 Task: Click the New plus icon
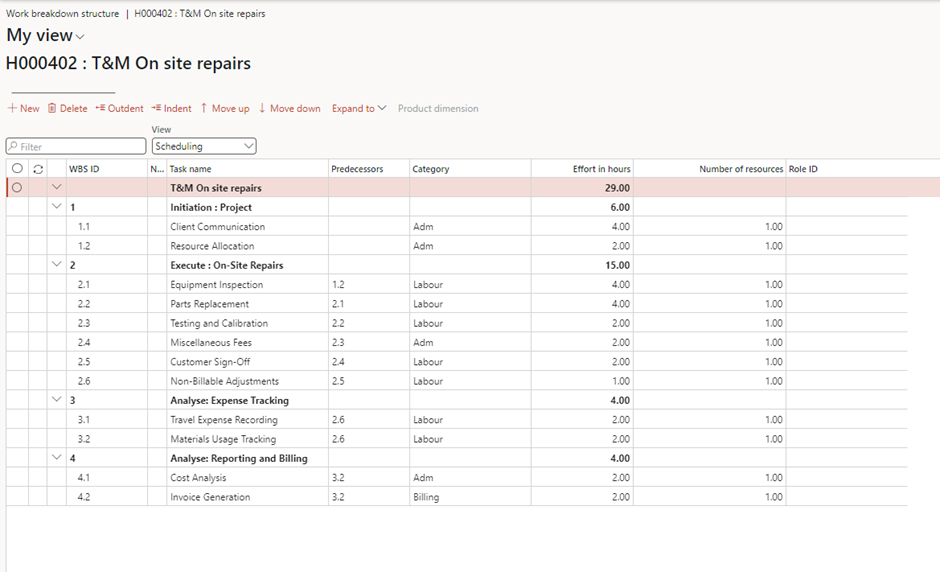point(12,109)
